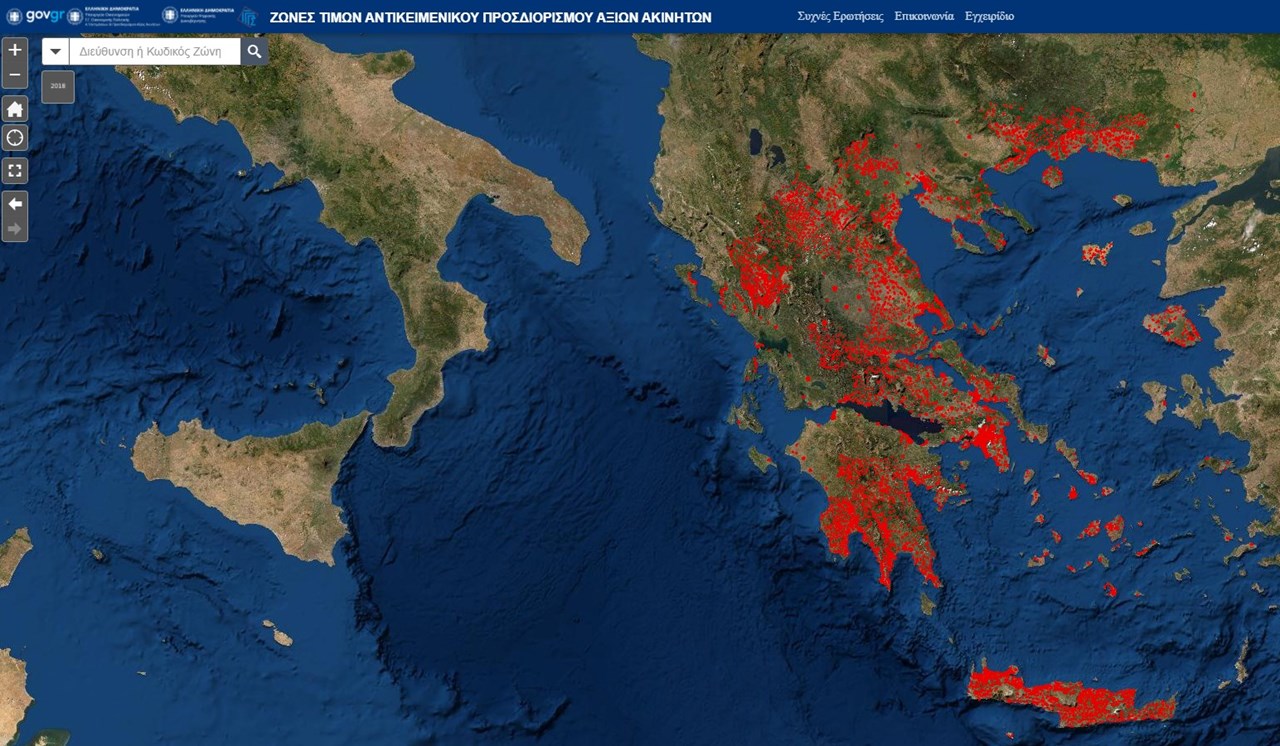Click the red zone cluster on Lesvos island
Screen dimensions: 1280x746
click(1172, 325)
